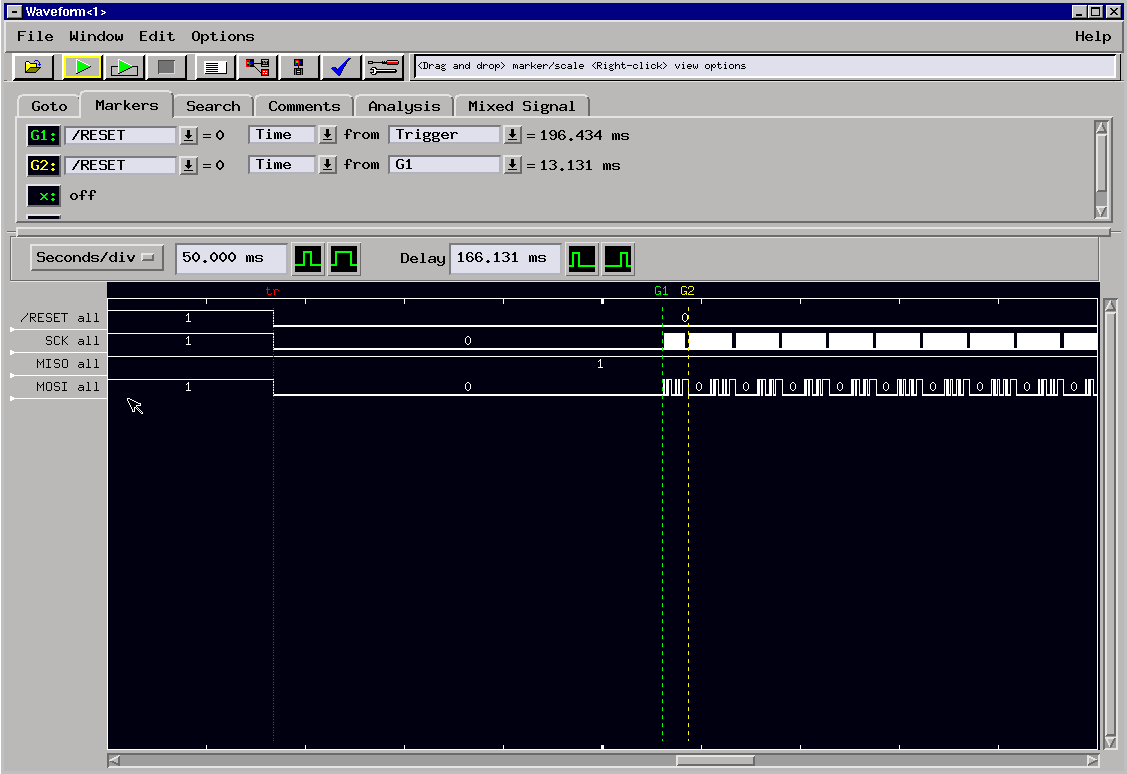This screenshot has width=1127, height=774.
Task: Open the G1 /RESET signal dropdown arrow
Action: (x=188, y=135)
